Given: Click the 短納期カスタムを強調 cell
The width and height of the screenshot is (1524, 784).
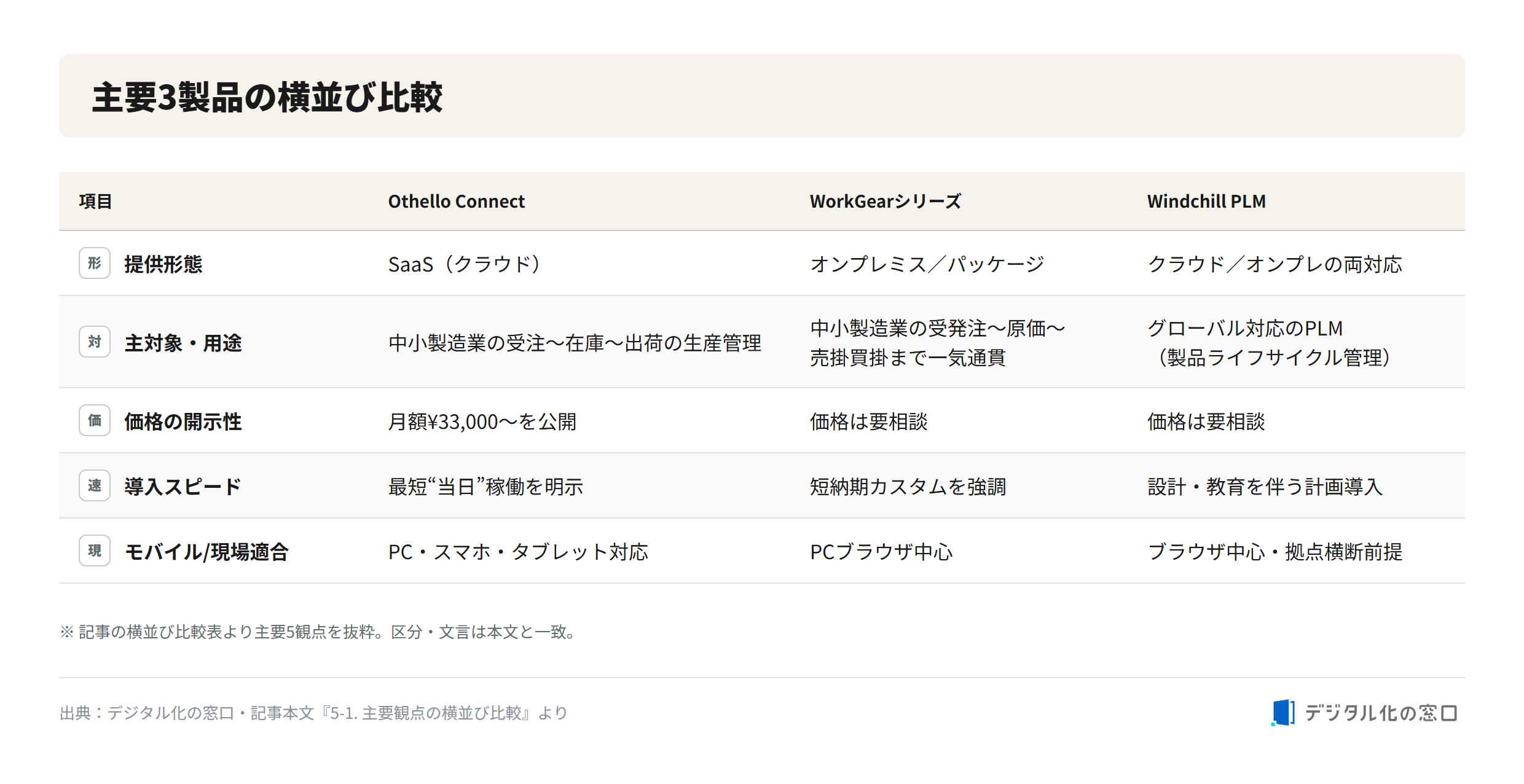Looking at the screenshot, I should tap(908, 487).
